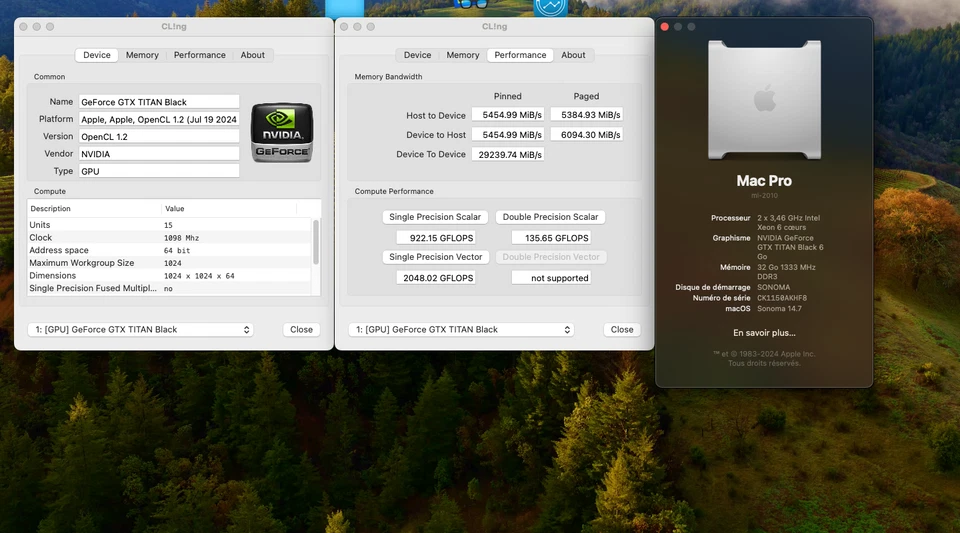Image resolution: width=960 pixels, height=533 pixels.
Task: Select Single Precision Fused Multipl... row
Action: click(x=170, y=288)
